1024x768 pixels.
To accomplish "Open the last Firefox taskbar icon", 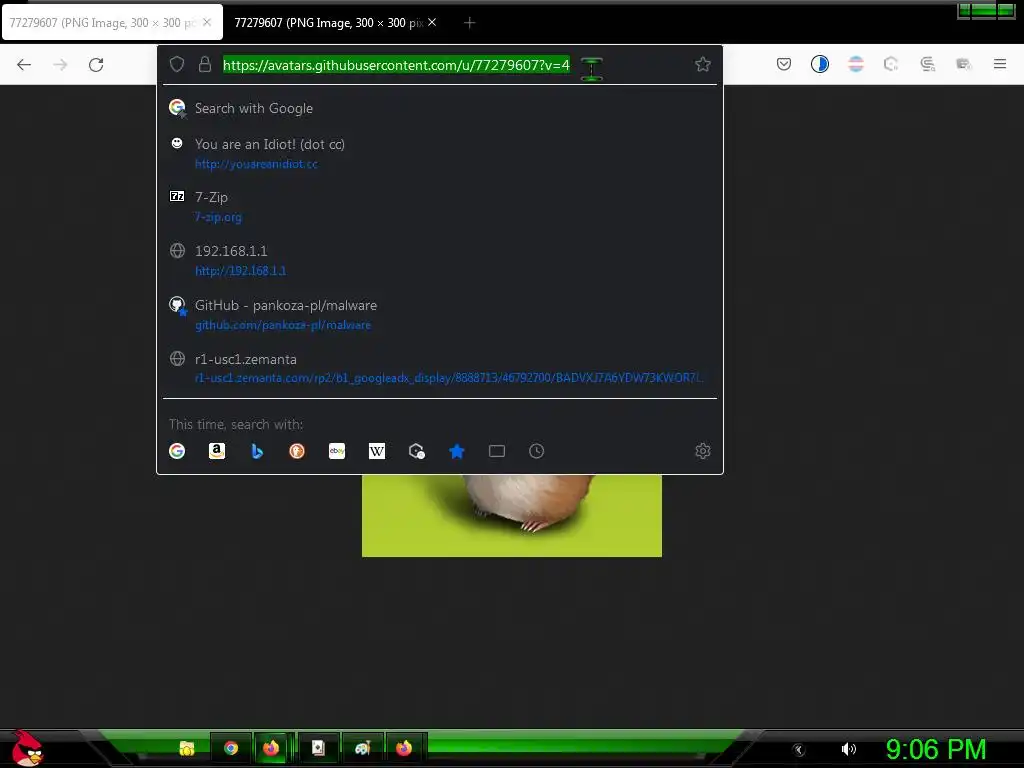I will tap(404, 748).
